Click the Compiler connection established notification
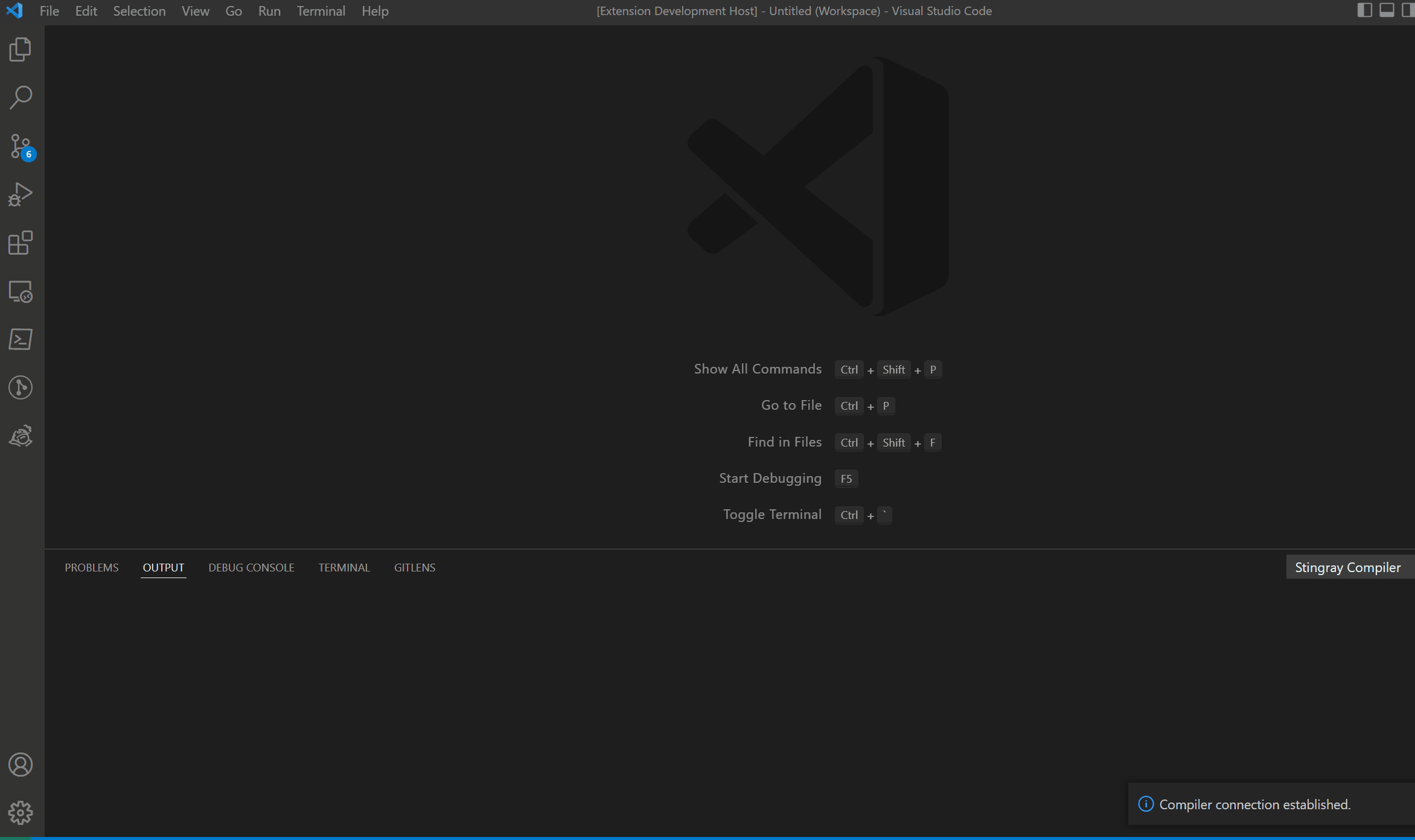 click(1254, 804)
